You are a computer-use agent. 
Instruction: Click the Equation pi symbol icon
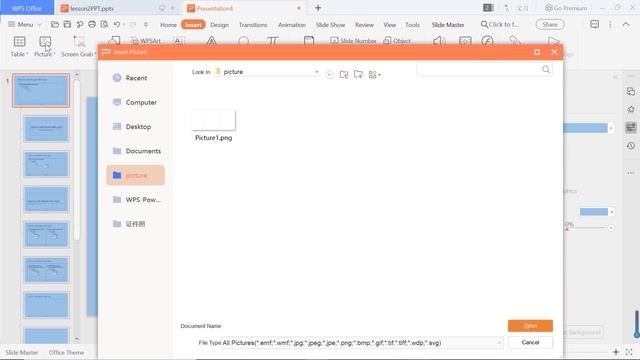273,41
